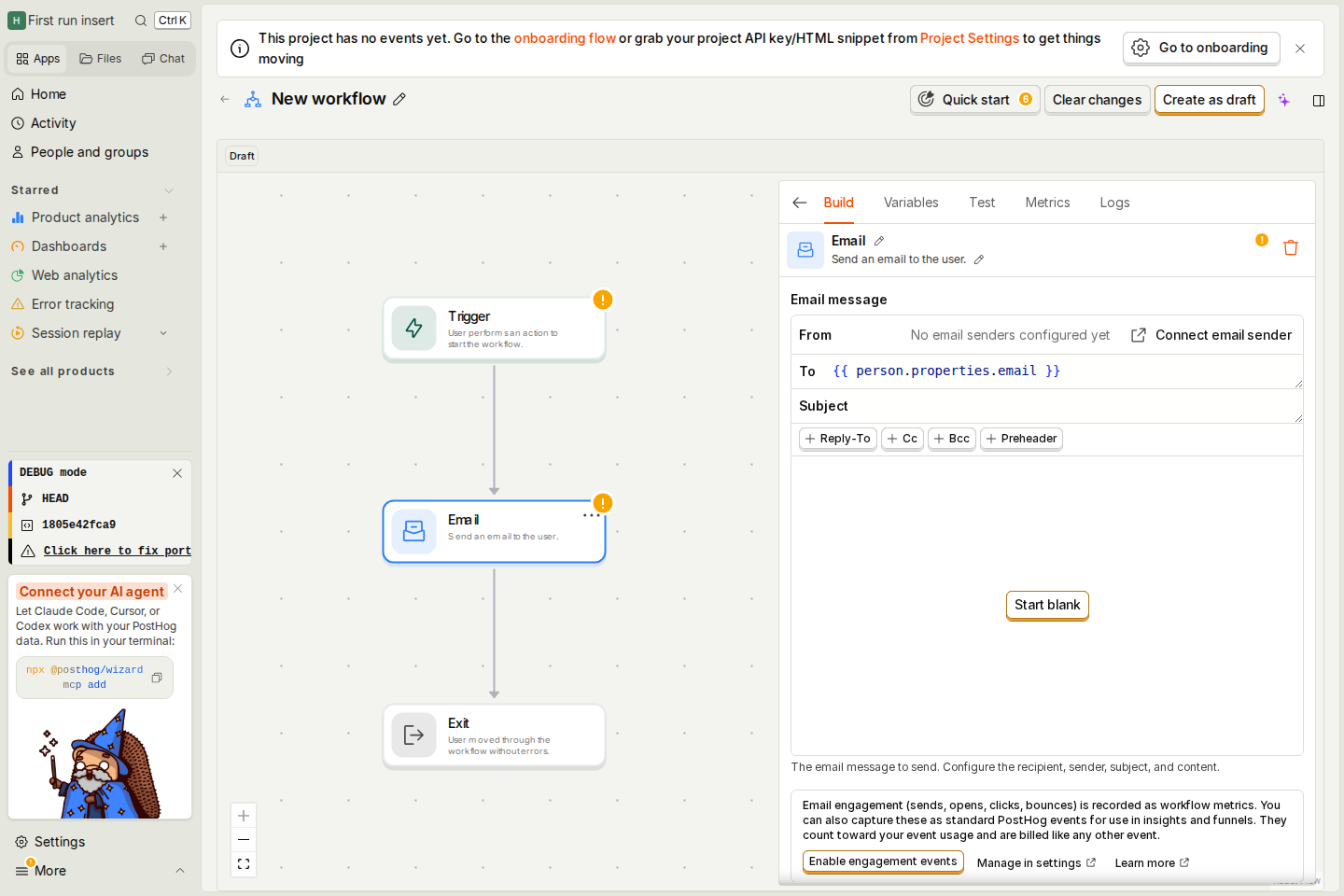Go back using the arrow beside New workflow

[225, 99]
